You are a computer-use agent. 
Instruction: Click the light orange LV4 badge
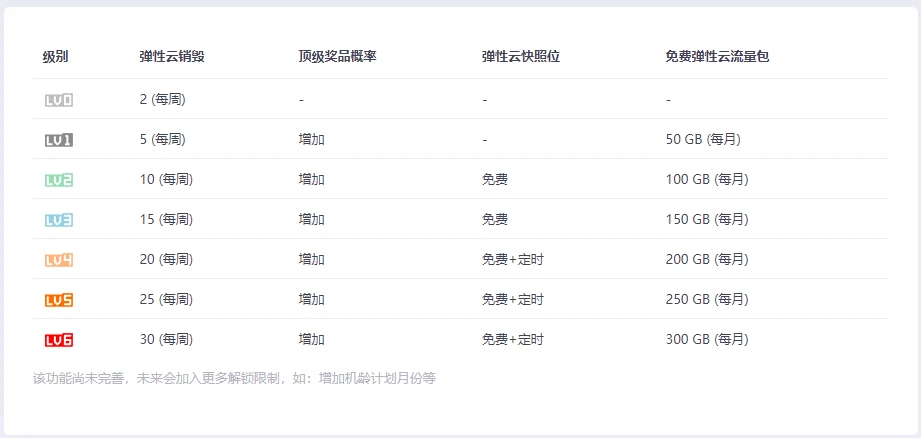(x=59, y=260)
